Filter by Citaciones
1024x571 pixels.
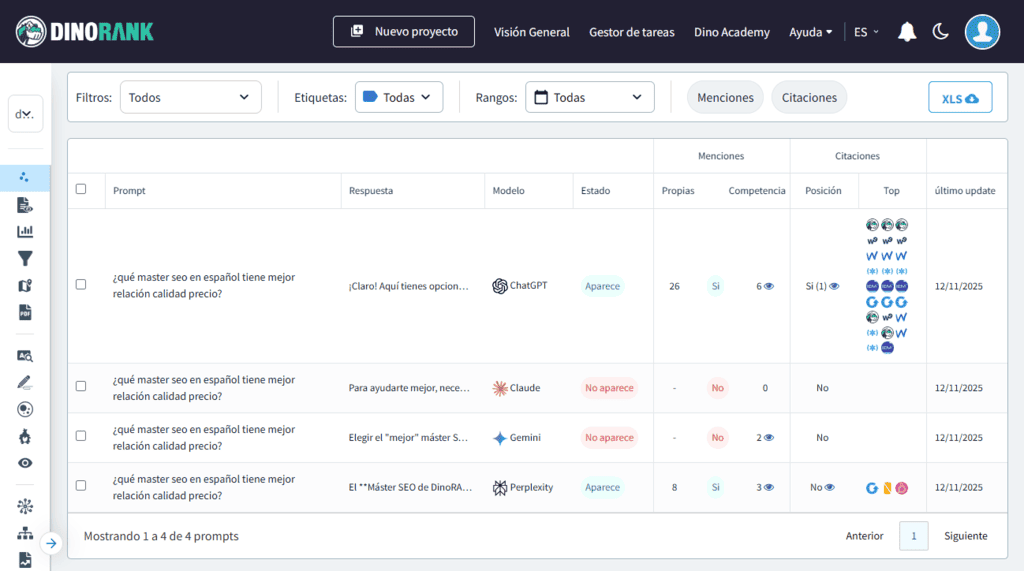tap(809, 97)
